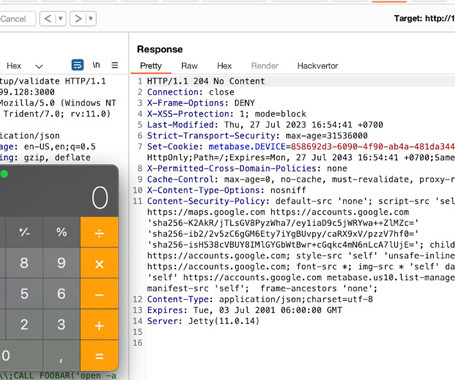Click Calculator green maximize button

click(x=4, y=174)
